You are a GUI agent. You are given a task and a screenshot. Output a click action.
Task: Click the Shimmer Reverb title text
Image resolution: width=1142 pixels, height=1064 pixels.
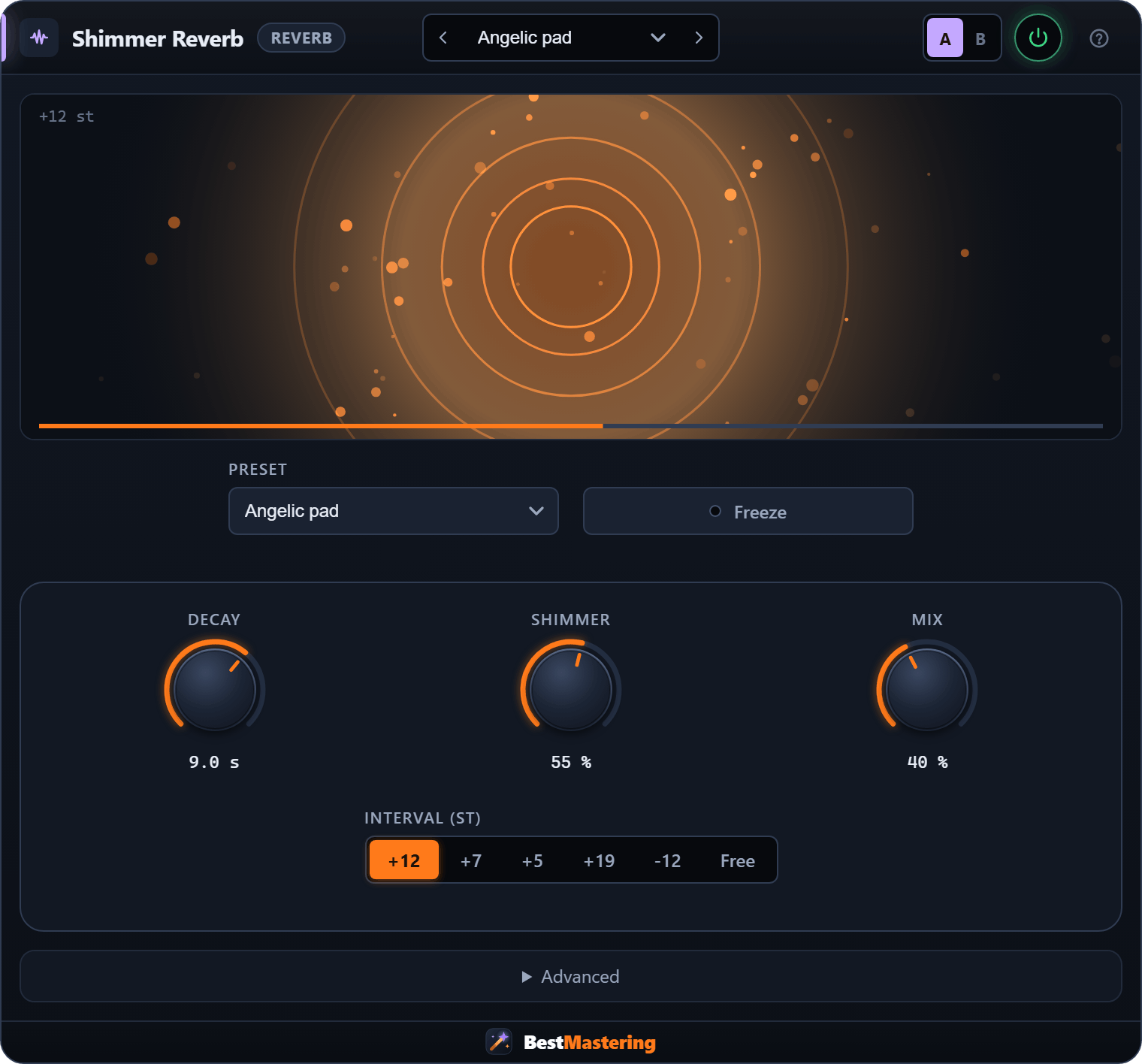point(158,38)
